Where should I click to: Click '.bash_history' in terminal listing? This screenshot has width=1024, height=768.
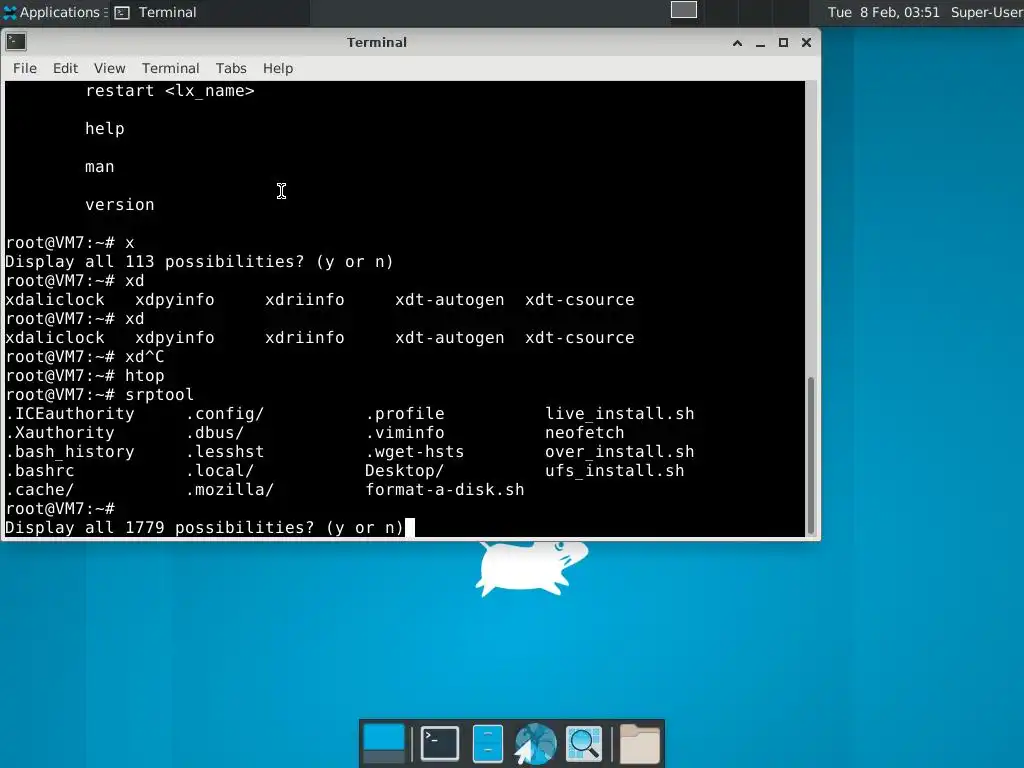(70, 452)
